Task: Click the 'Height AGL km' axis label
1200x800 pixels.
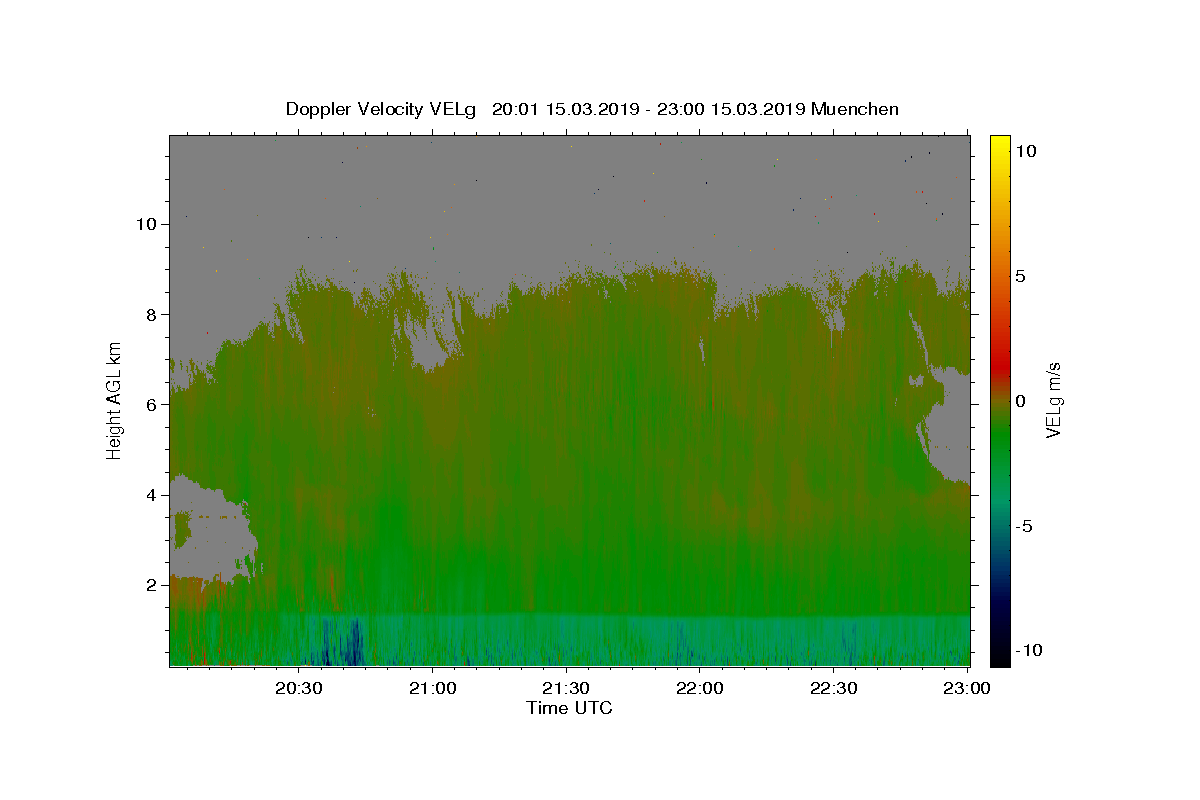Action: [x=115, y=400]
